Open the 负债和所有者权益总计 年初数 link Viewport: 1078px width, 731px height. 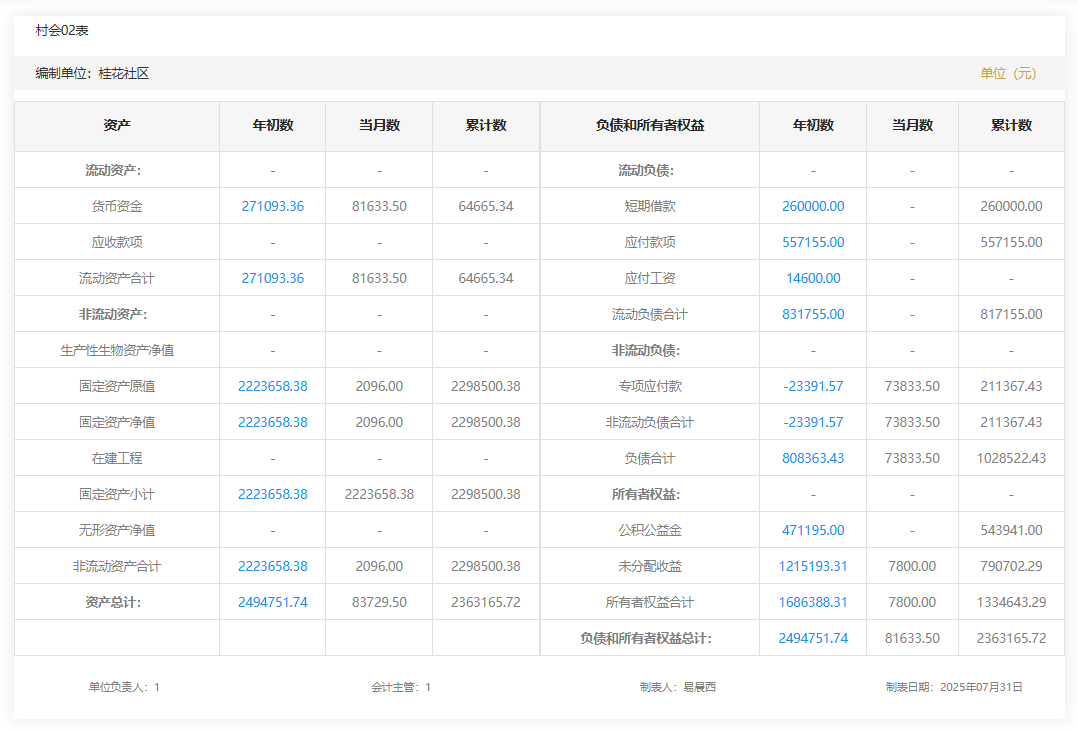coord(812,638)
